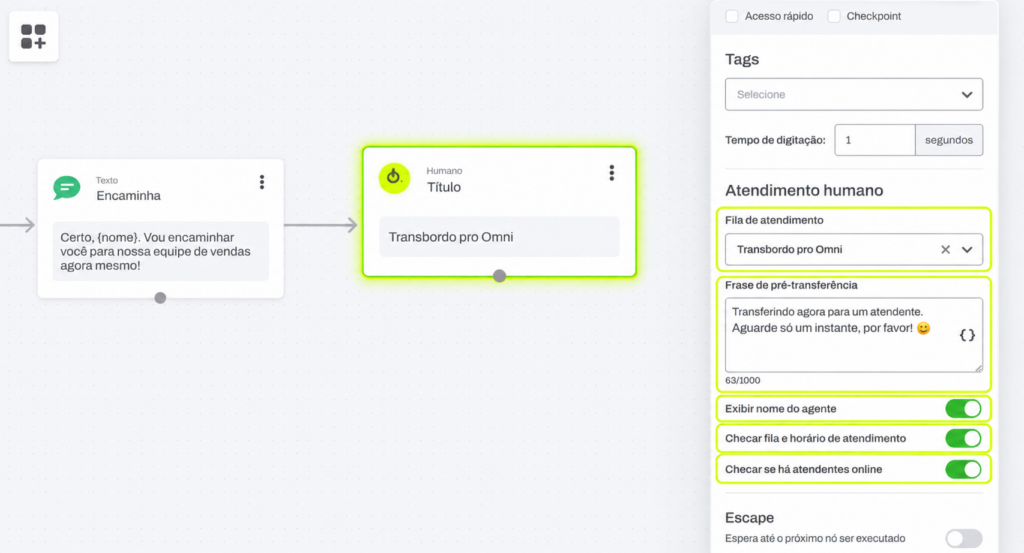Select the Transbordo pro Omni node content box

tap(499, 237)
